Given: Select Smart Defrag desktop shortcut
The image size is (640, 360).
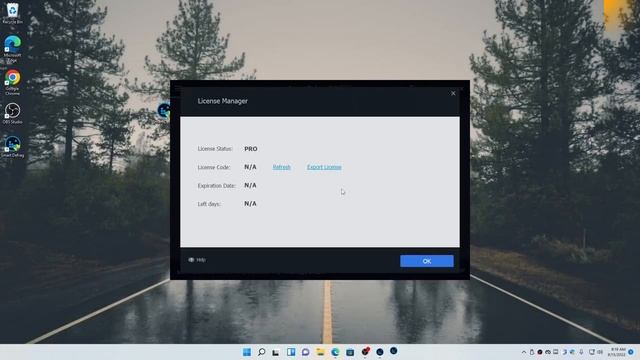Looking at the screenshot, I should [12, 147].
